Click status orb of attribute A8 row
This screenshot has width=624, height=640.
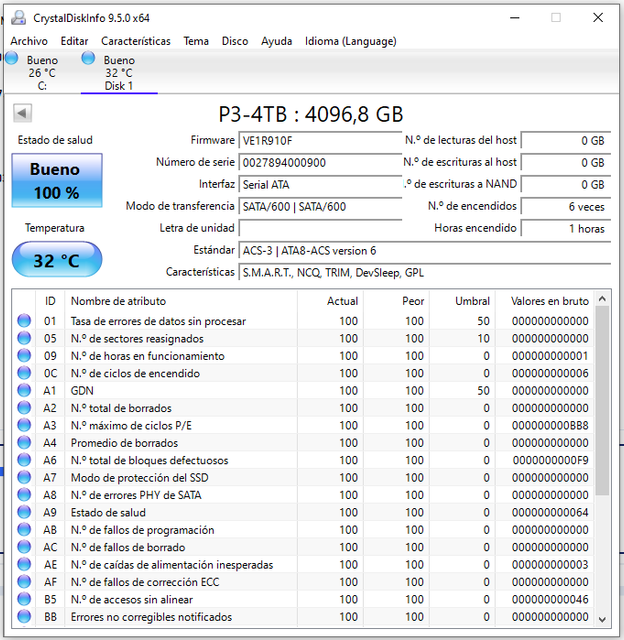click(24, 495)
